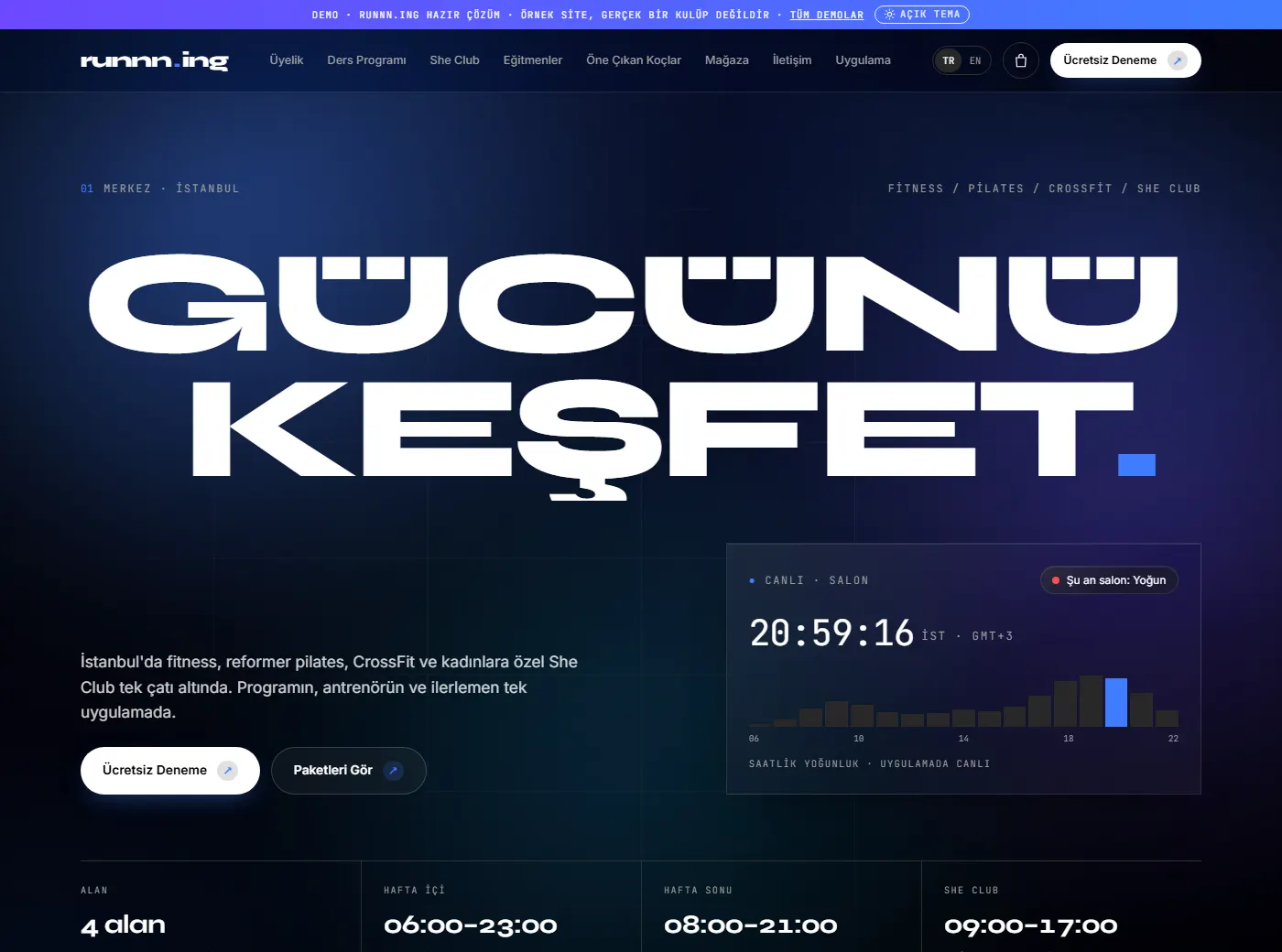Go to Ders Programı page

point(366,60)
